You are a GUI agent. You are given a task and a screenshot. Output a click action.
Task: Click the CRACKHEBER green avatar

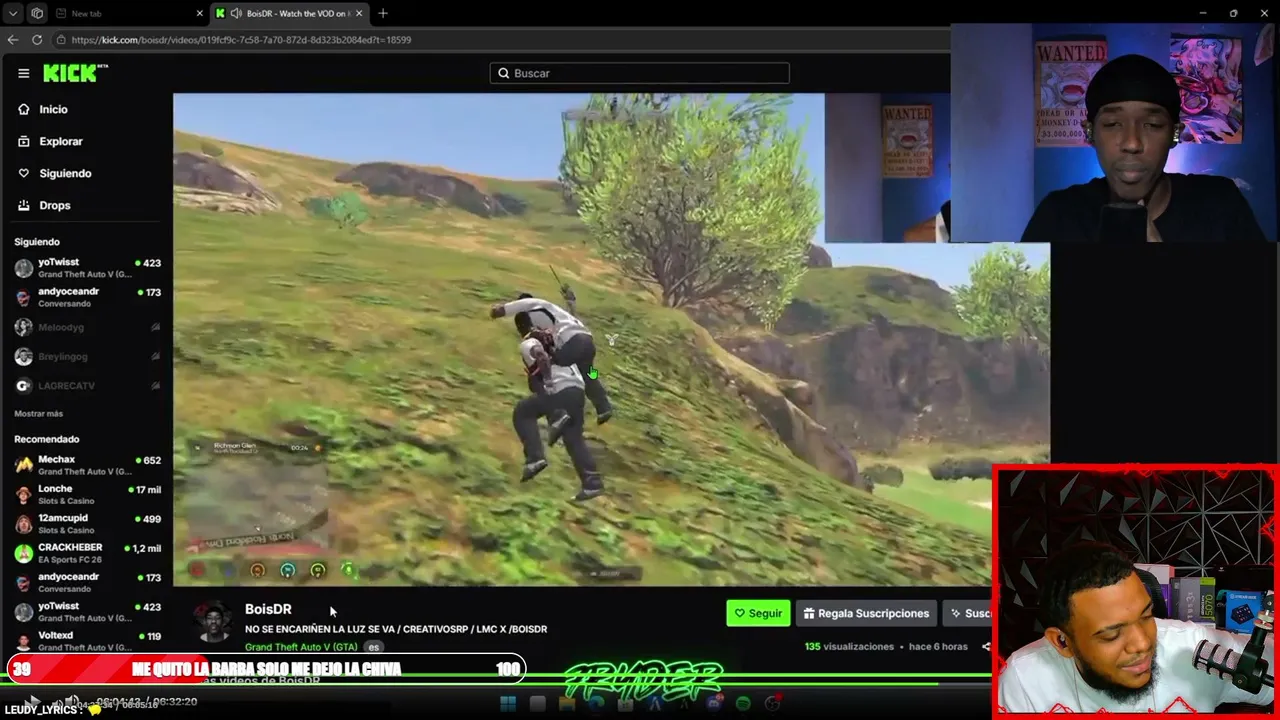pos(24,553)
